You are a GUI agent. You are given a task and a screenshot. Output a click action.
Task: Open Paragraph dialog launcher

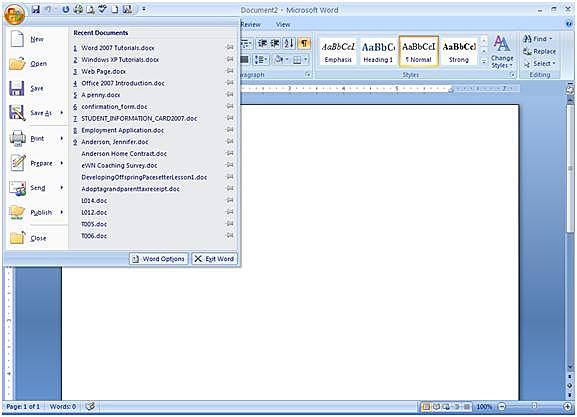308,75
